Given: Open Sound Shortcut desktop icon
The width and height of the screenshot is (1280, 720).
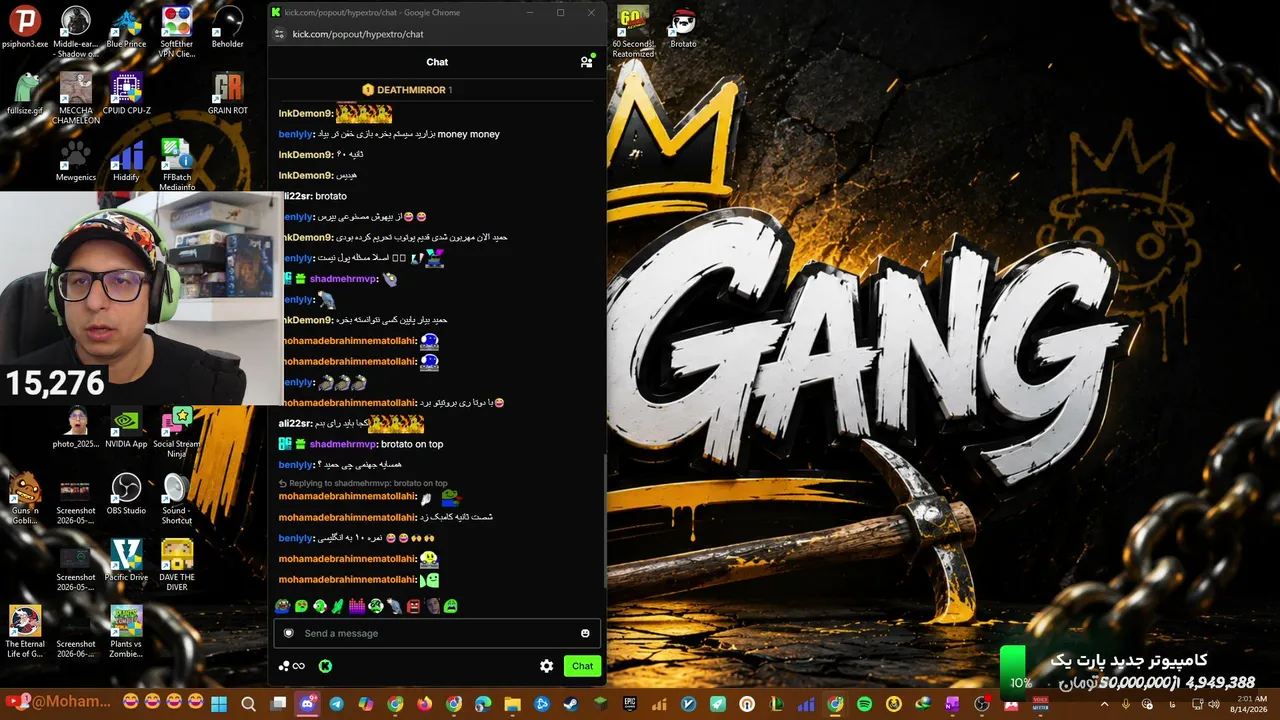Looking at the screenshot, I should 177,499.
